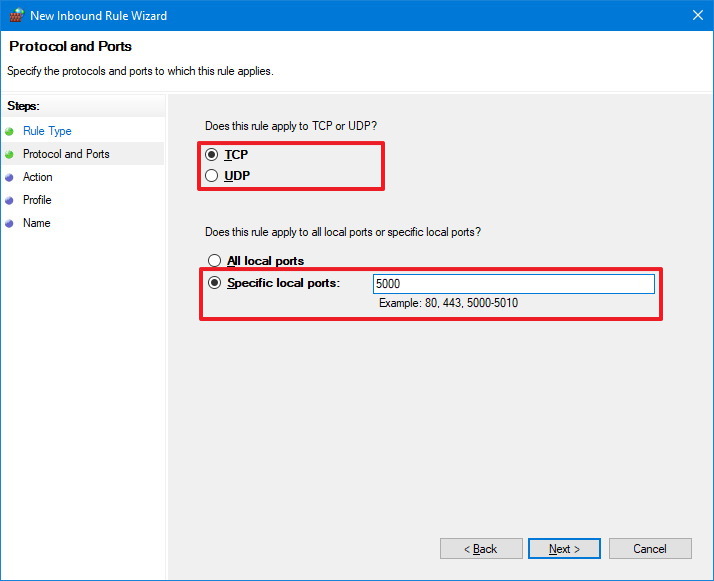The width and height of the screenshot is (714, 581).
Task: Click the green bullet beside Rule Type
Action: pos(9,131)
